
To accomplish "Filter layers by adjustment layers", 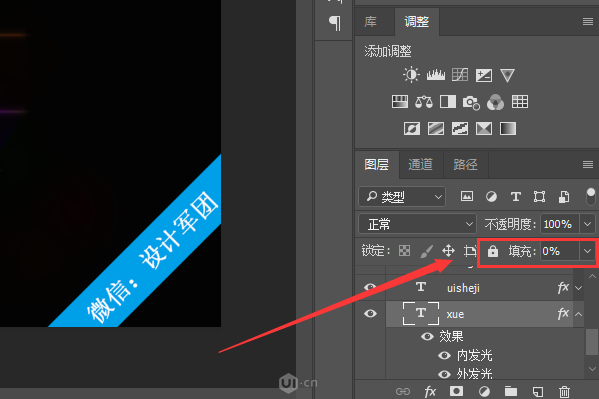I will (491, 196).
